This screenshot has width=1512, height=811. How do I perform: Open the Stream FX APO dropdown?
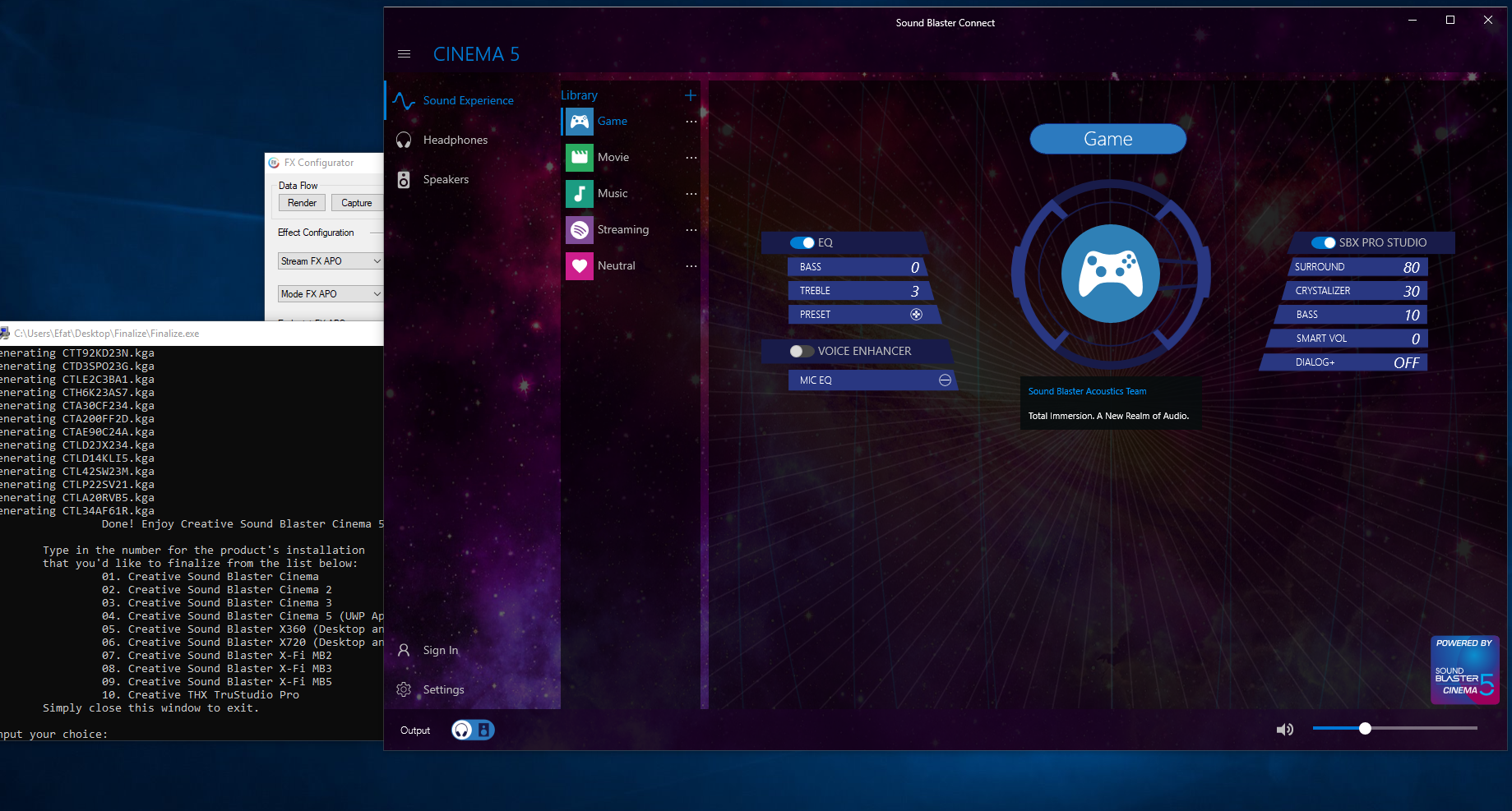tap(331, 261)
